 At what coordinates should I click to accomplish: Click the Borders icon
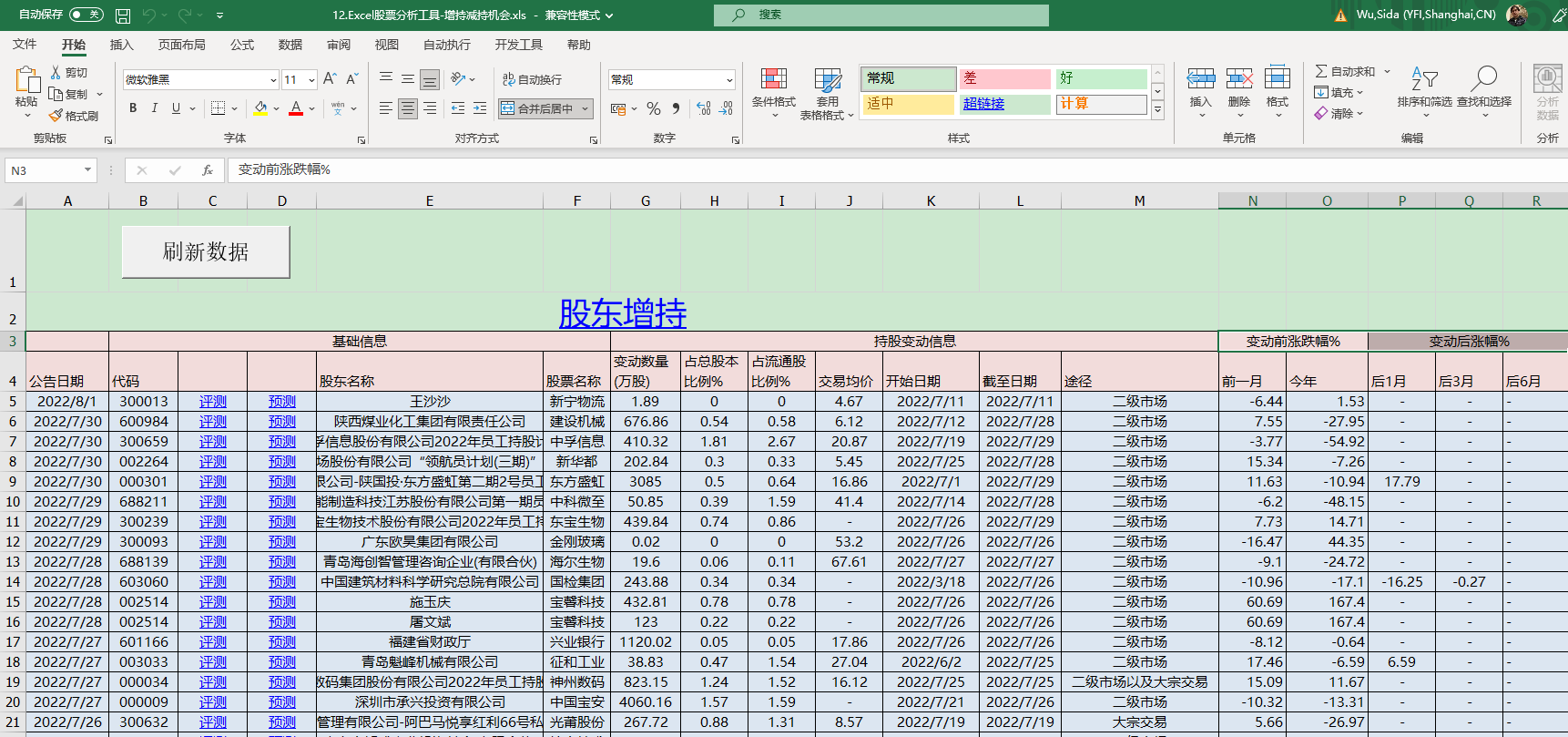point(218,108)
